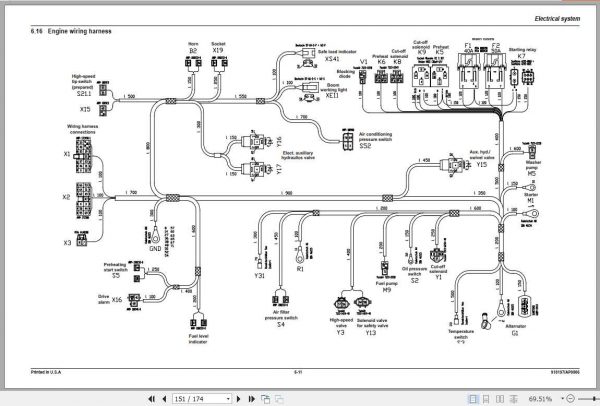This screenshot has height=406, width=600.
Task: Click the S5 preheating start switch label
Action: coord(116,275)
